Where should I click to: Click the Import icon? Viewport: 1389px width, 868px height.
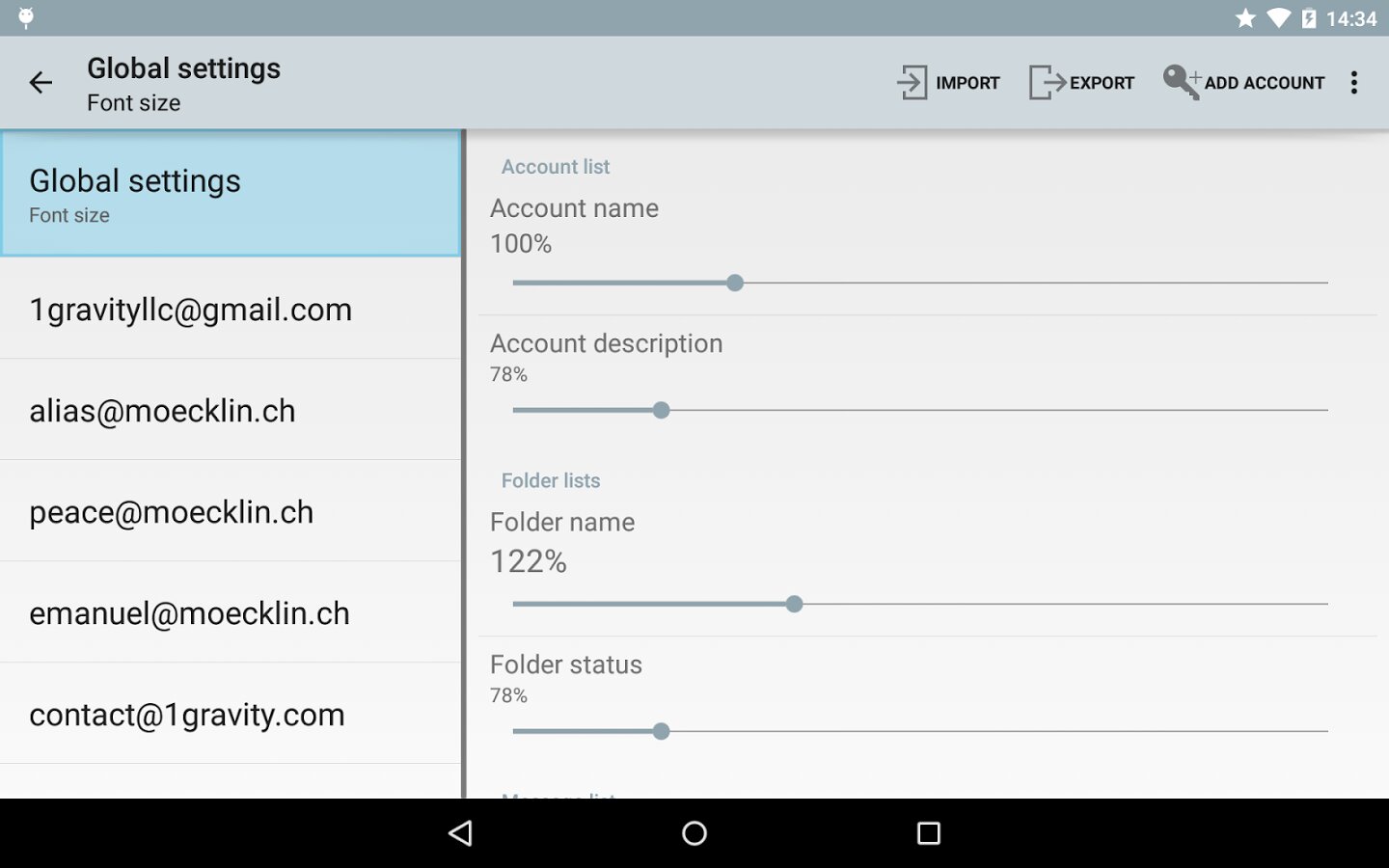click(912, 83)
